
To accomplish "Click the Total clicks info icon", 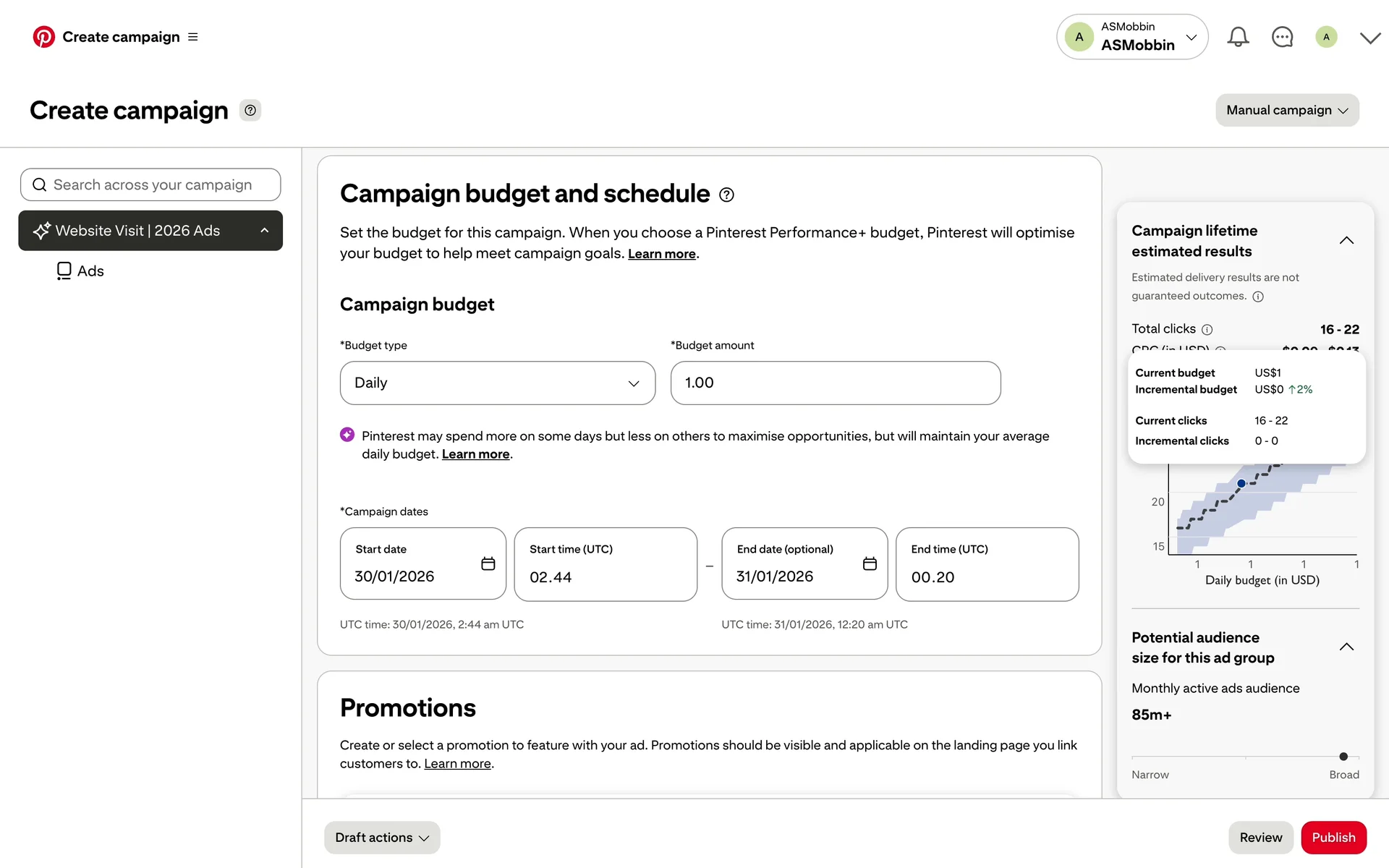I will pyautogui.click(x=1207, y=330).
